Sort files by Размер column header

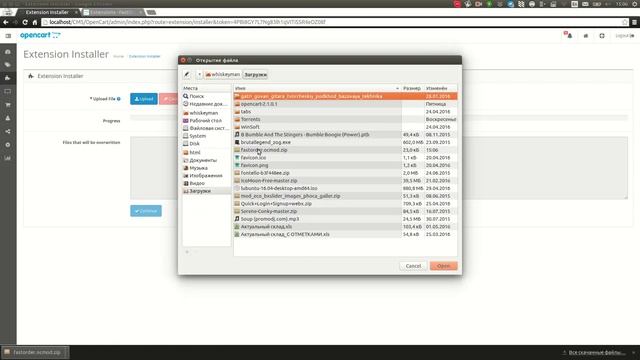(x=412, y=88)
